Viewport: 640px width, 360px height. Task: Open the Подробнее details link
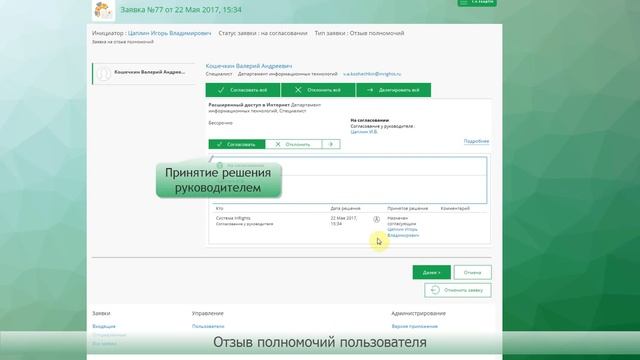[x=476, y=141]
